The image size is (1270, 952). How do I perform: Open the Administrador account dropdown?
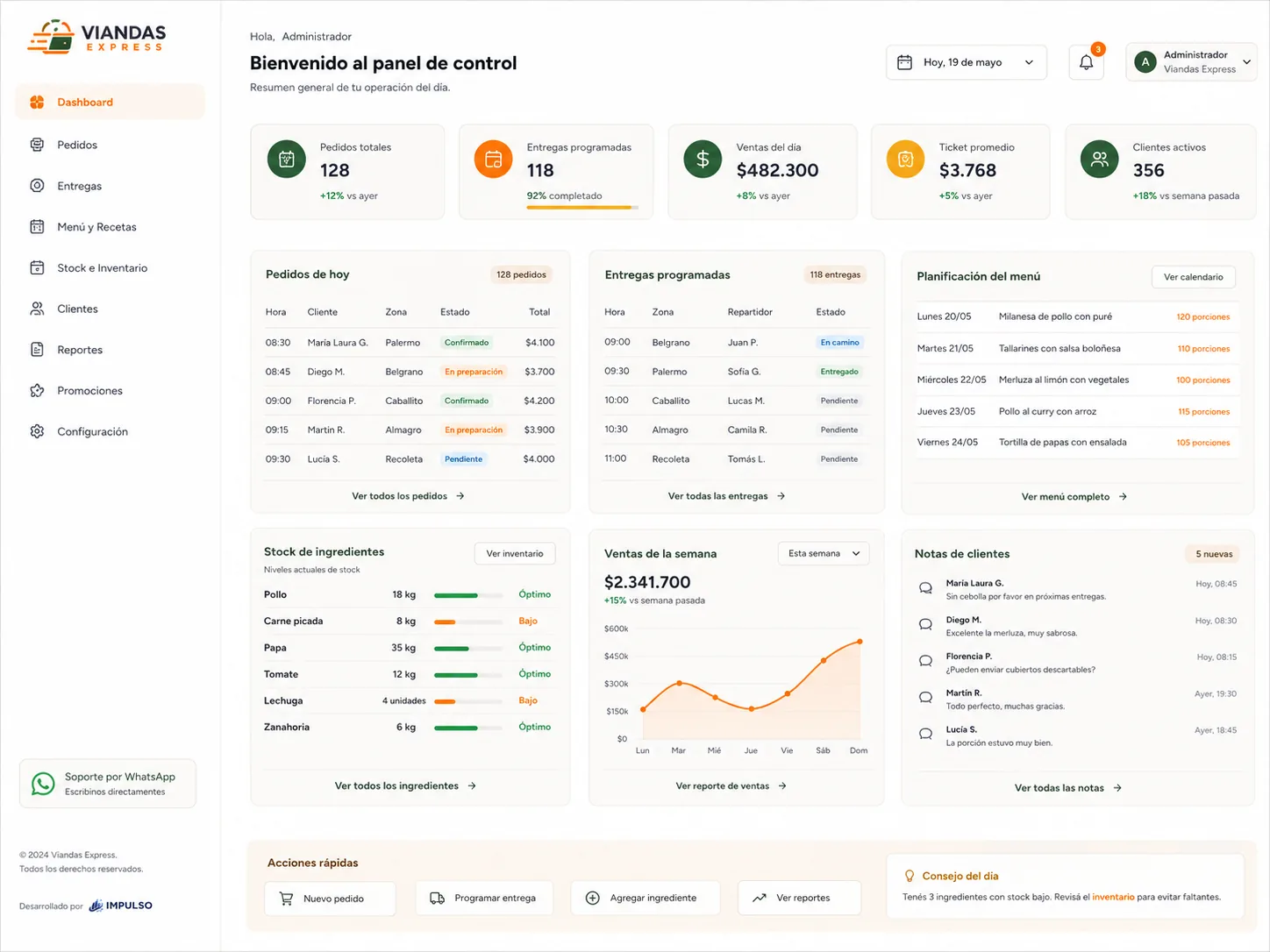click(1191, 62)
